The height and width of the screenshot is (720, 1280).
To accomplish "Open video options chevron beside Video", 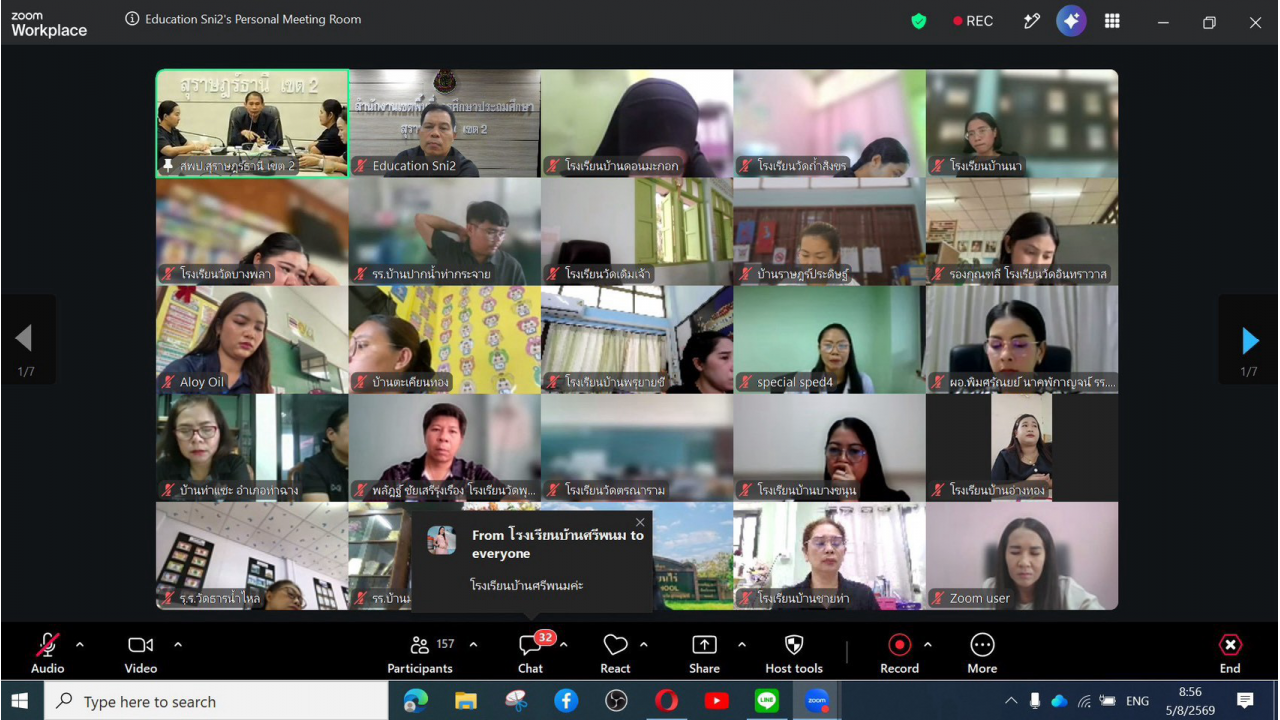I will pos(178,645).
